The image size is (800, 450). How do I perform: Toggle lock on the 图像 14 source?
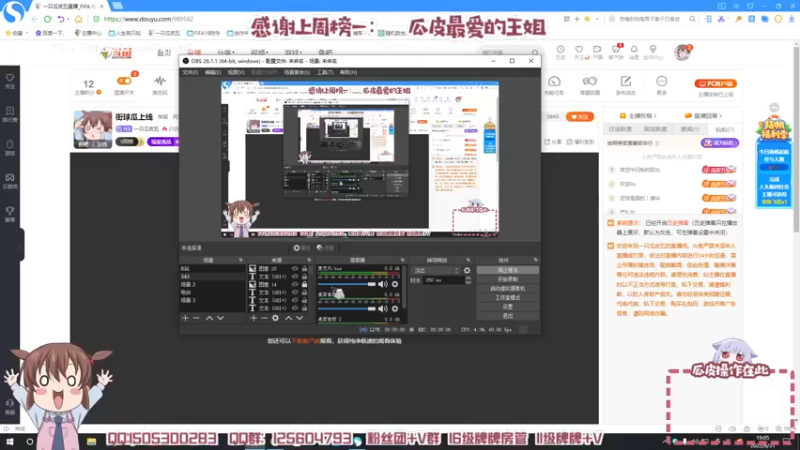point(305,284)
